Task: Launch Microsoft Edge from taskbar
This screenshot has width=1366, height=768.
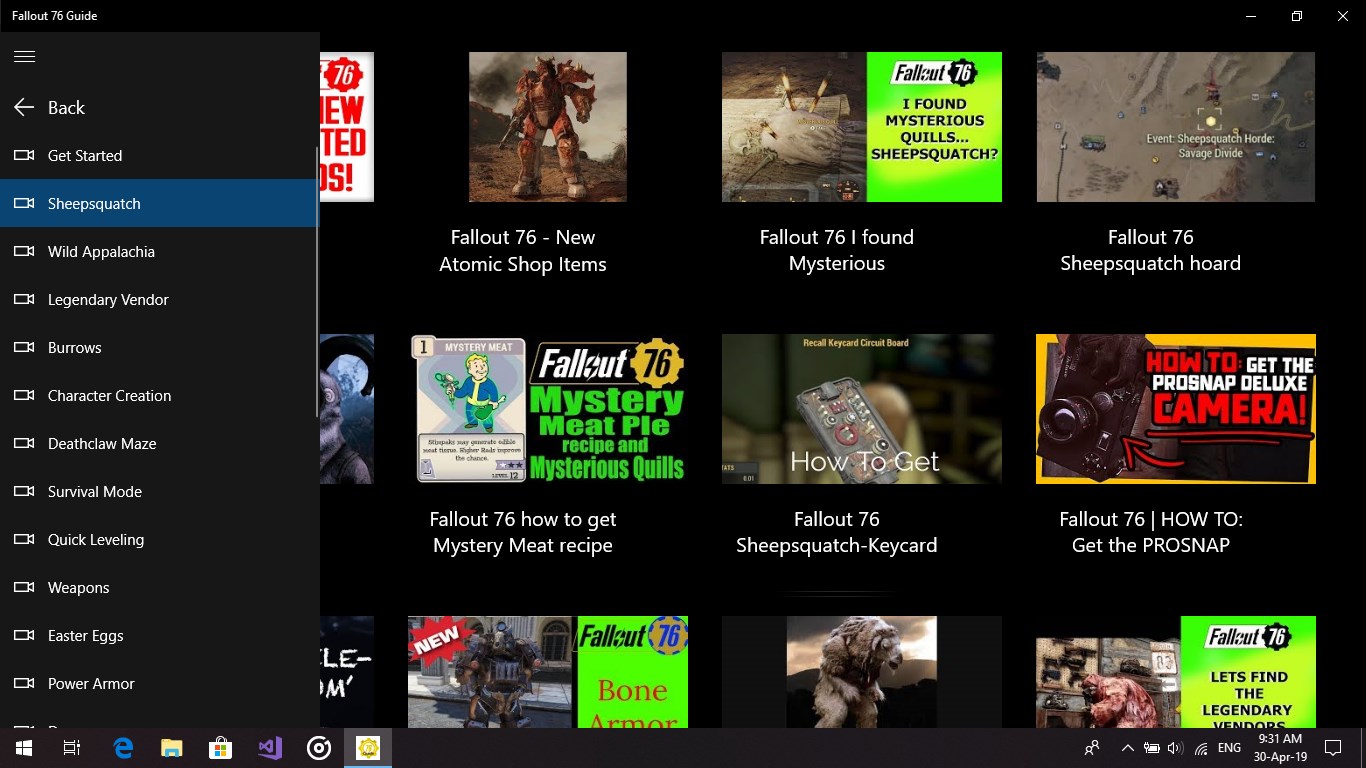Action: (123, 748)
